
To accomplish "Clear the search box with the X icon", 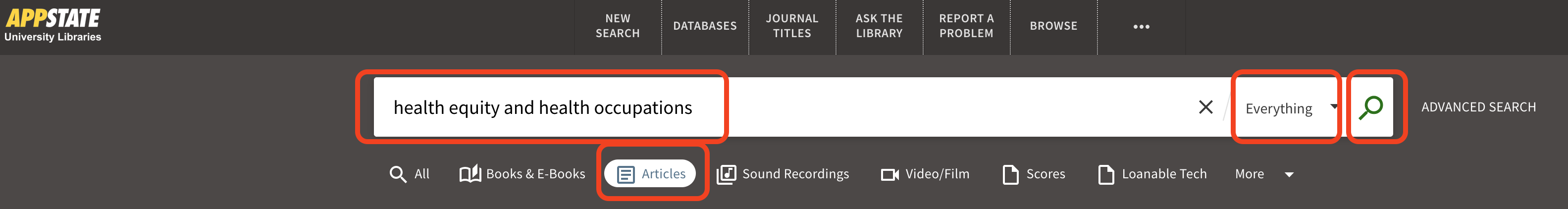I will (x=1205, y=107).
